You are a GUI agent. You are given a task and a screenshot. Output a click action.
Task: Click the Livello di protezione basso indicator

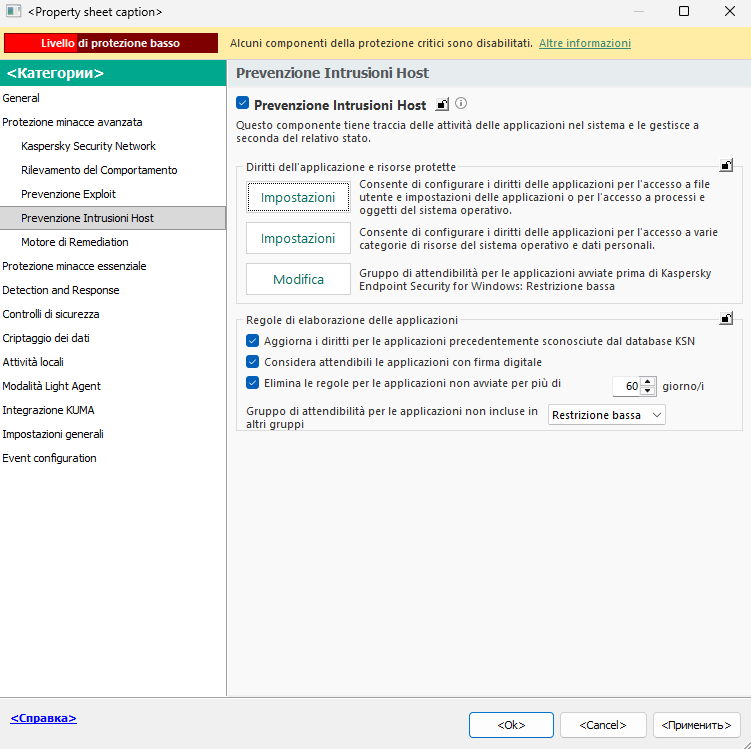click(x=111, y=43)
